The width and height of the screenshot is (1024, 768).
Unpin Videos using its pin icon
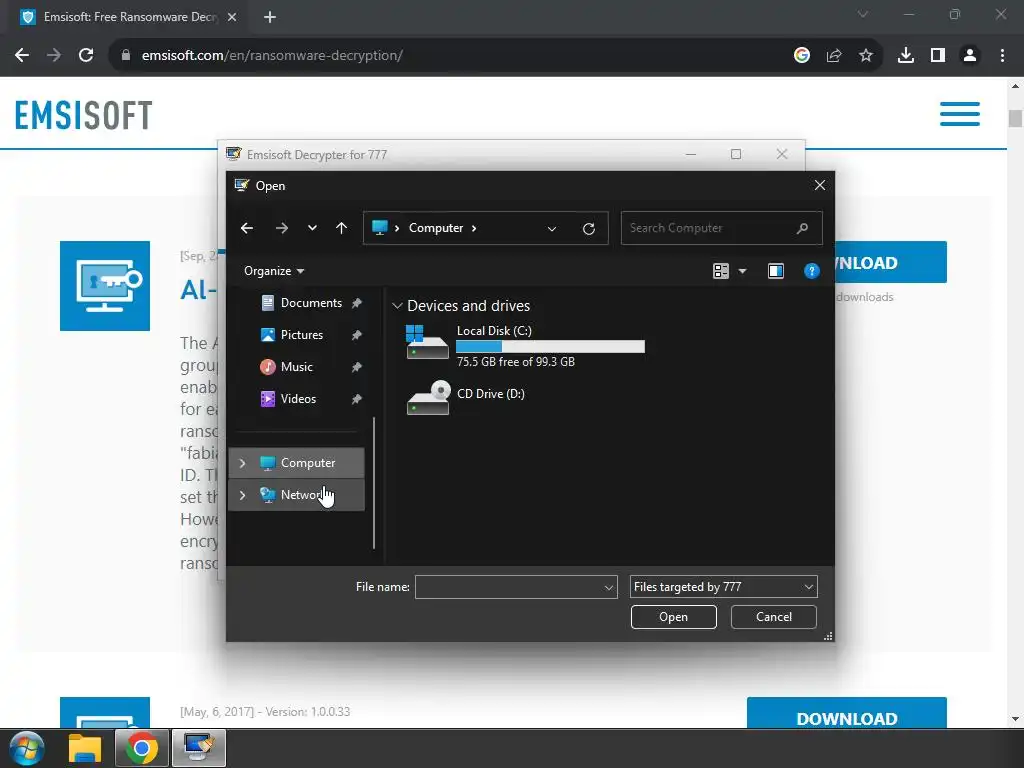[x=357, y=399]
